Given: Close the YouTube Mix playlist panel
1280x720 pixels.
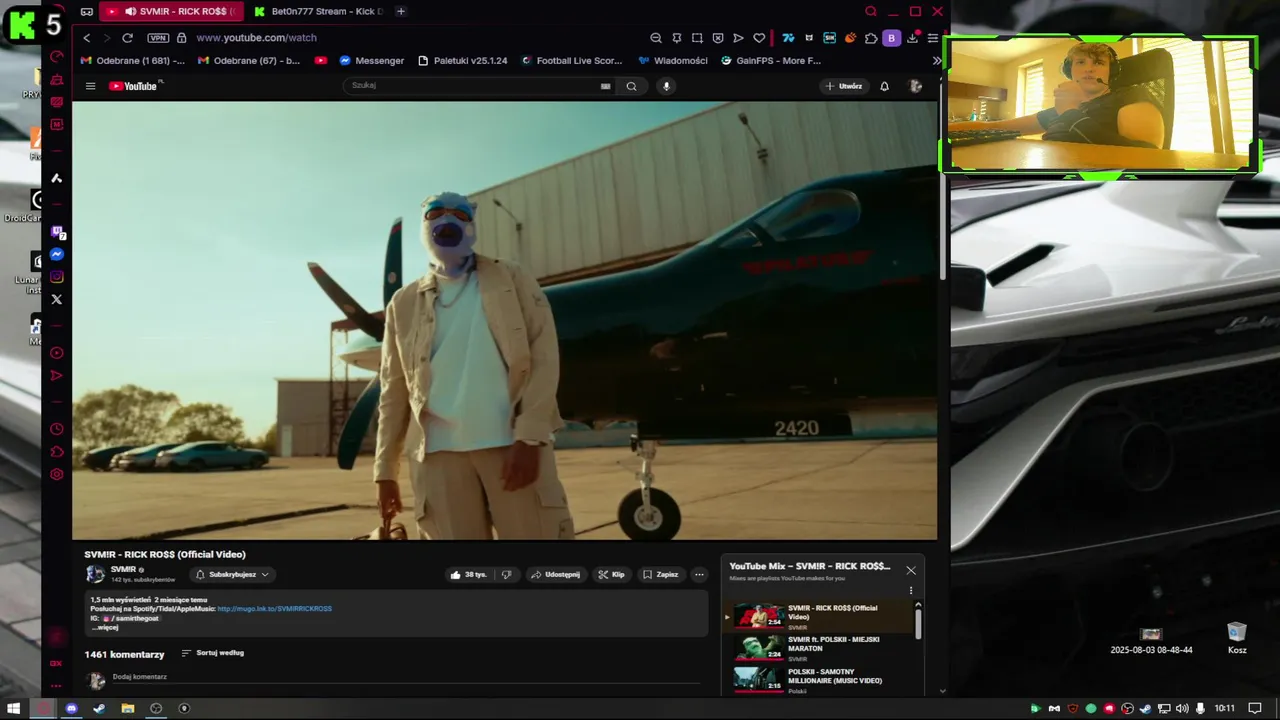Looking at the screenshot, I should pyautogui.click(x=911, y=570).
